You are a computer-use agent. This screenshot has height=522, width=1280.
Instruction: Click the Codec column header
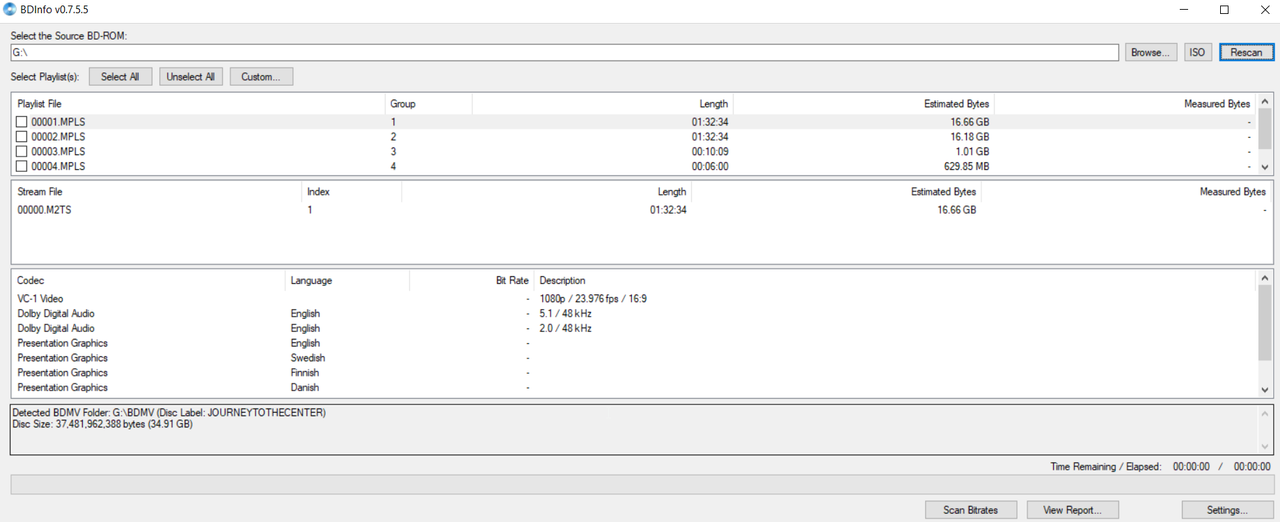149,281
